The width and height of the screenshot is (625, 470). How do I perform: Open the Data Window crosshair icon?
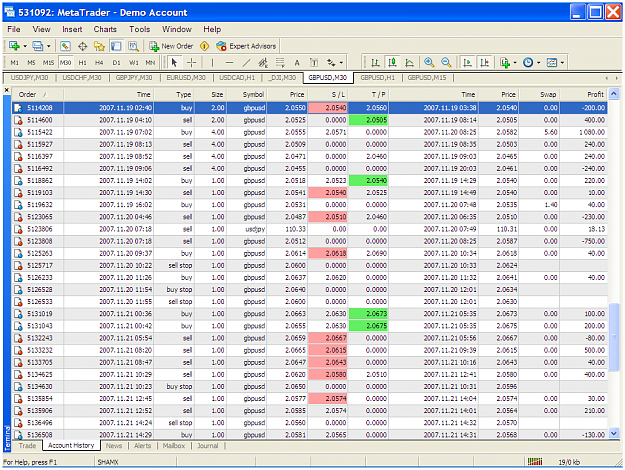[83, 46]
